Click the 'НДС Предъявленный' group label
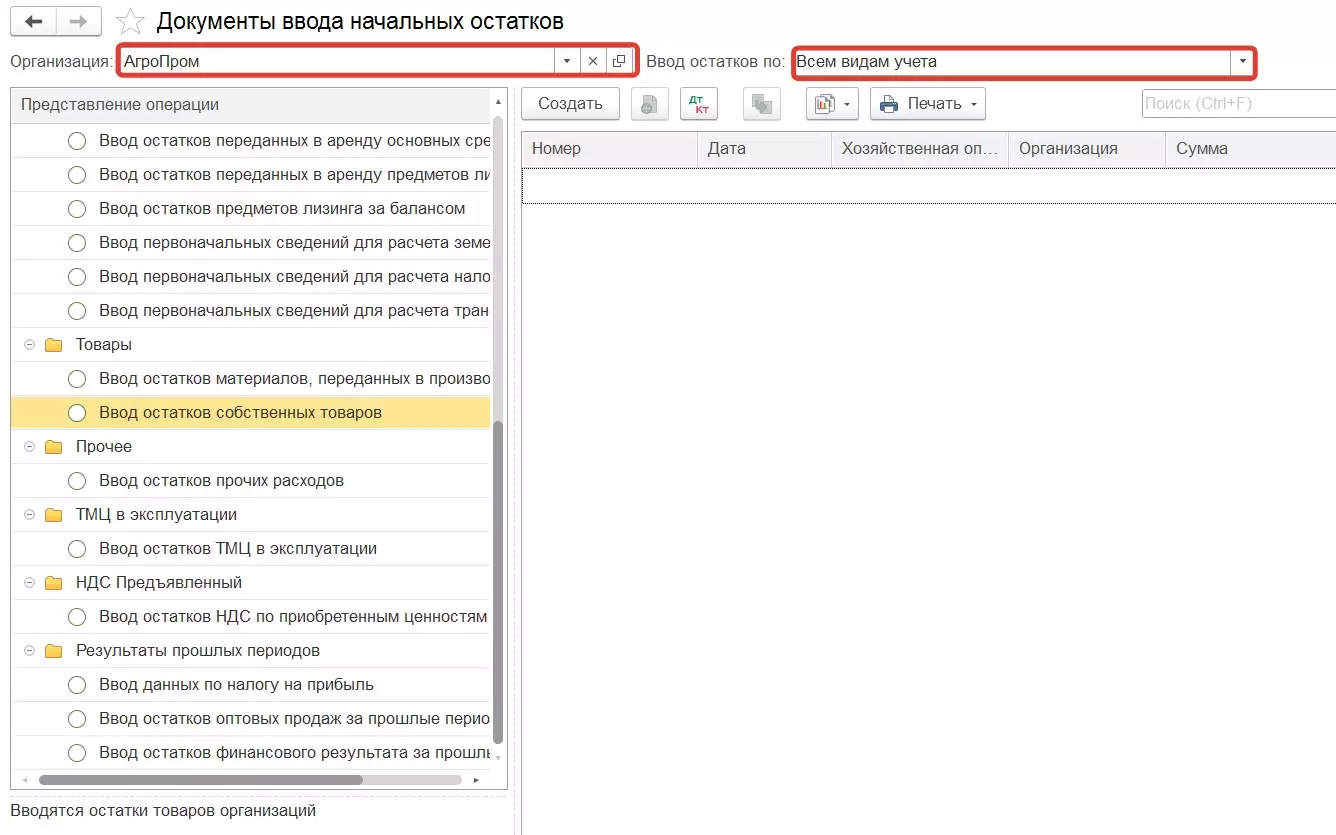Screen dimensions: 1336x835 click(x=159, y=583)
